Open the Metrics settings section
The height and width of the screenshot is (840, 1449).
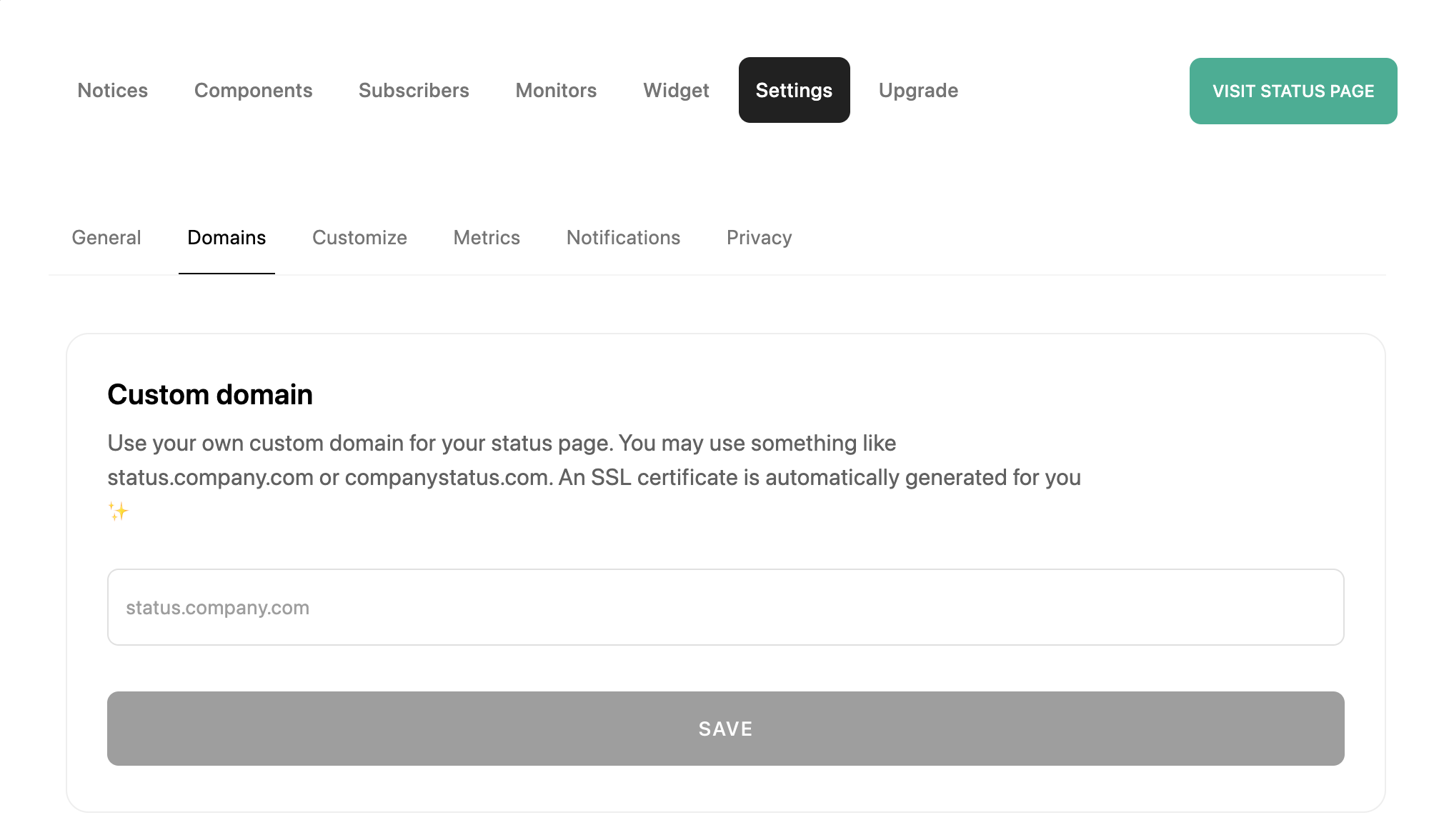click(487, 237)
